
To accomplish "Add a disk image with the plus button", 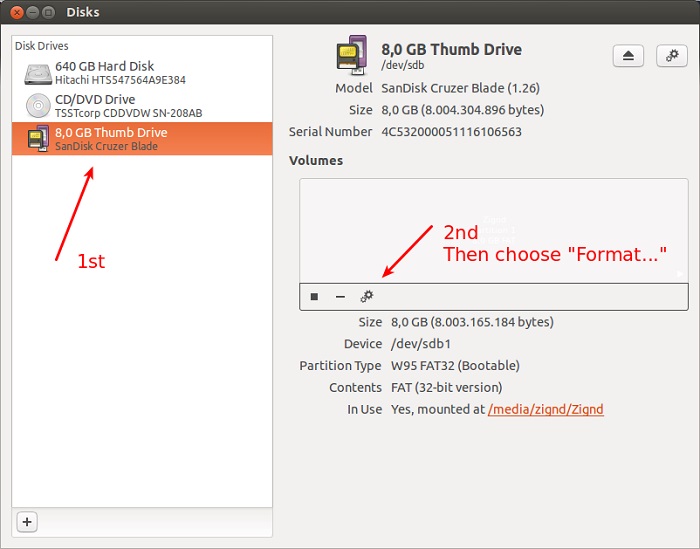I will [27, 522].
